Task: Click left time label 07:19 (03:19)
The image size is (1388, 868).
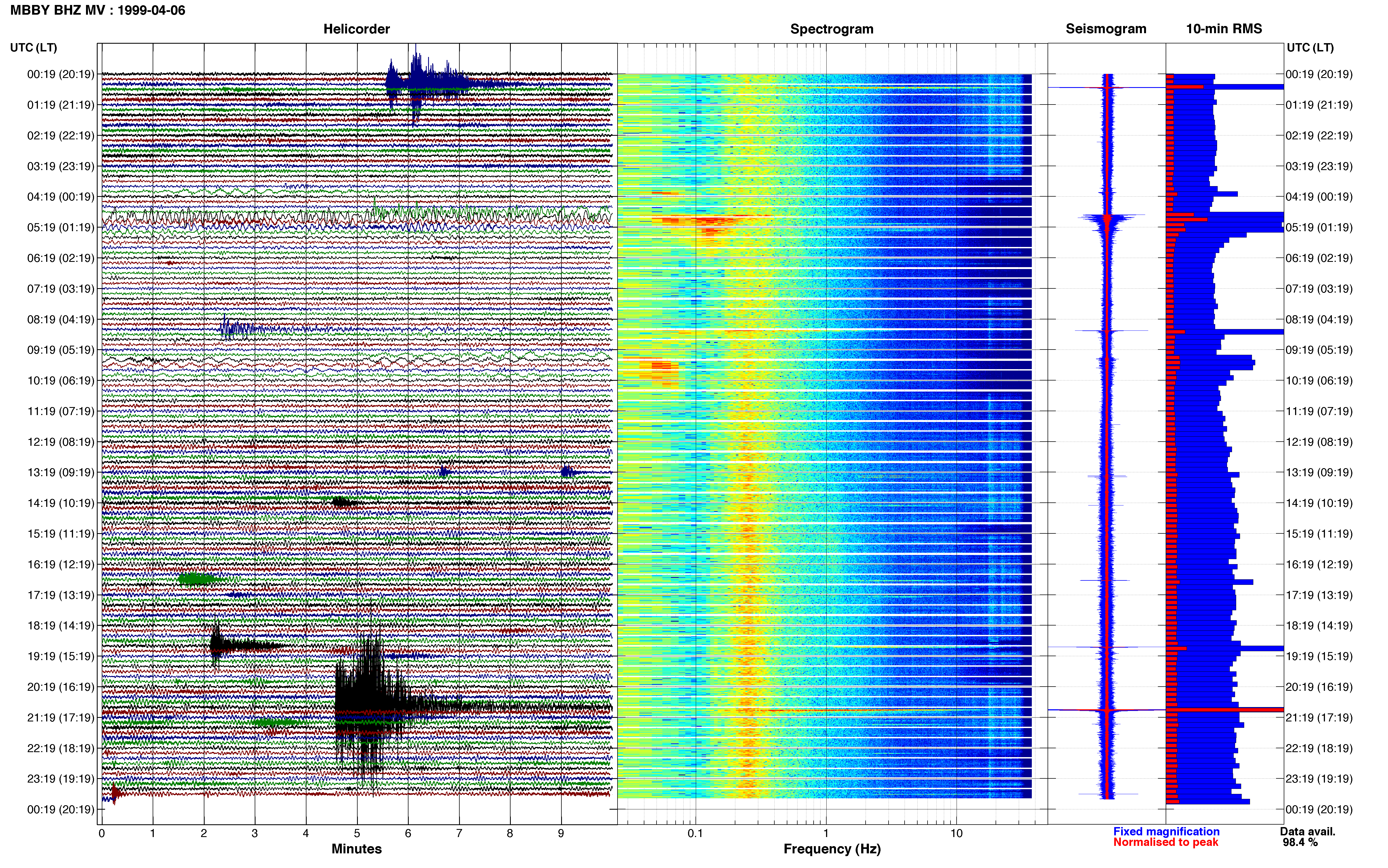Action: pyautogui.click(x=61, y=289)
